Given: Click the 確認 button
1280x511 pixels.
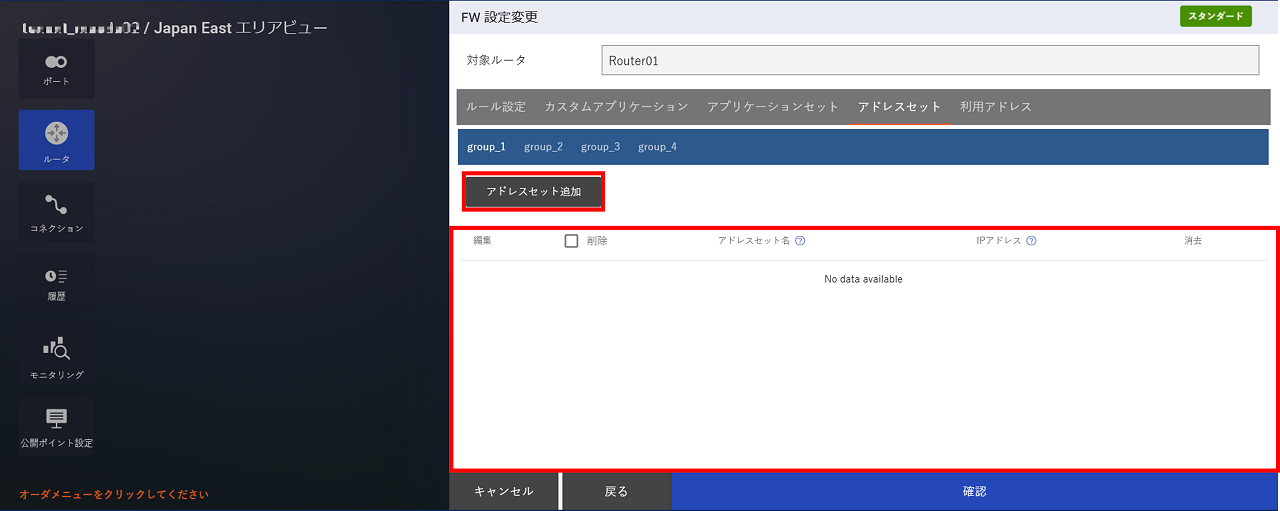Looking at the screenshot, I should tap(975, 492).
